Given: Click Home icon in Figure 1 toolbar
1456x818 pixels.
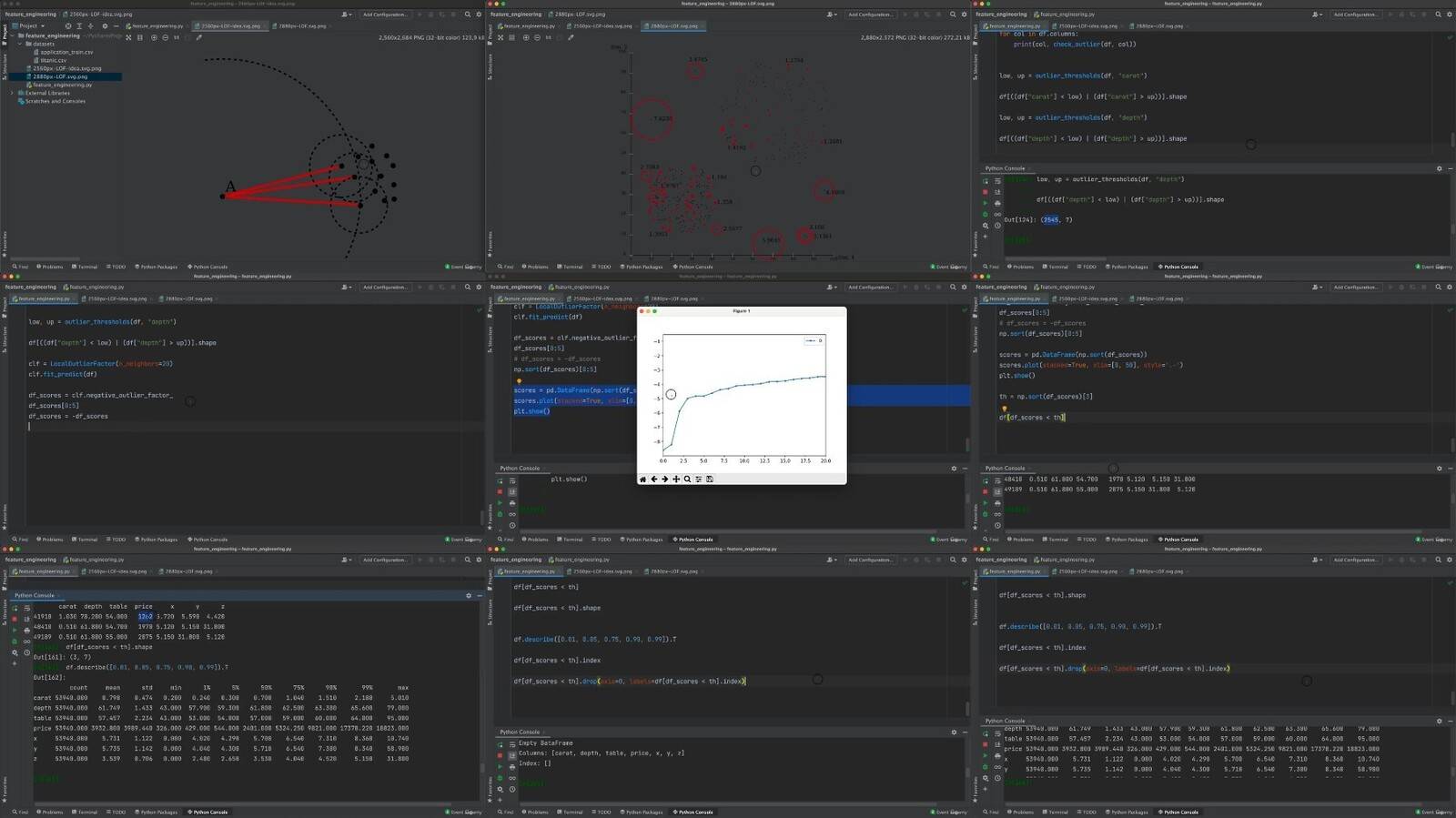Looking at the screenshot, I should tap(642, 479).
